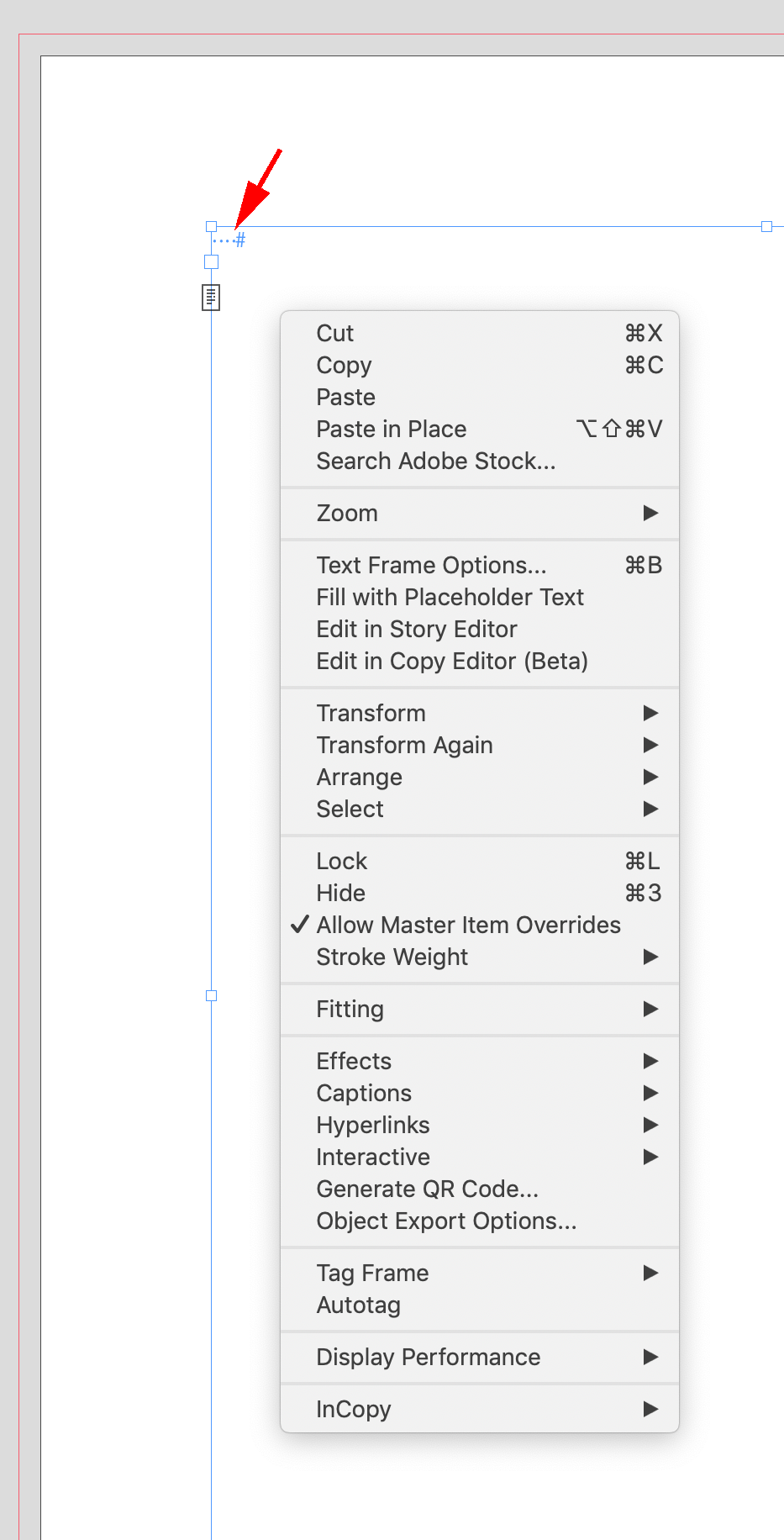
Task: Open Object Export Options
Action: pyautogui.click(x=446, y=1221)
